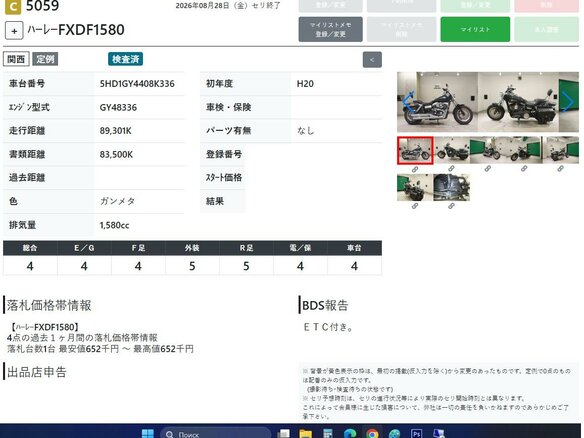Click the taskbar search box Поиск

216,434
